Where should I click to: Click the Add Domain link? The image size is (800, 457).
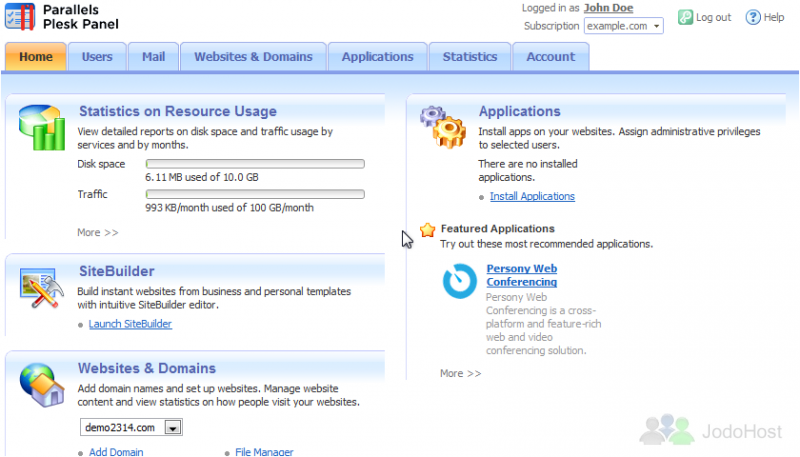pyautogui.click(x=116, y=452)
